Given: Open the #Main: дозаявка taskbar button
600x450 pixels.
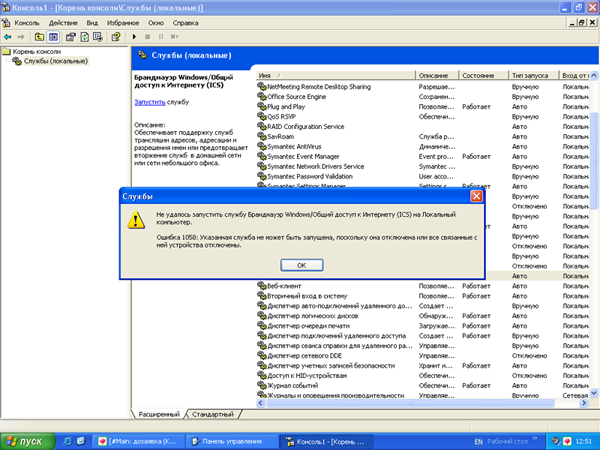Looking at the screenshot, I should [x=139, y=441].
